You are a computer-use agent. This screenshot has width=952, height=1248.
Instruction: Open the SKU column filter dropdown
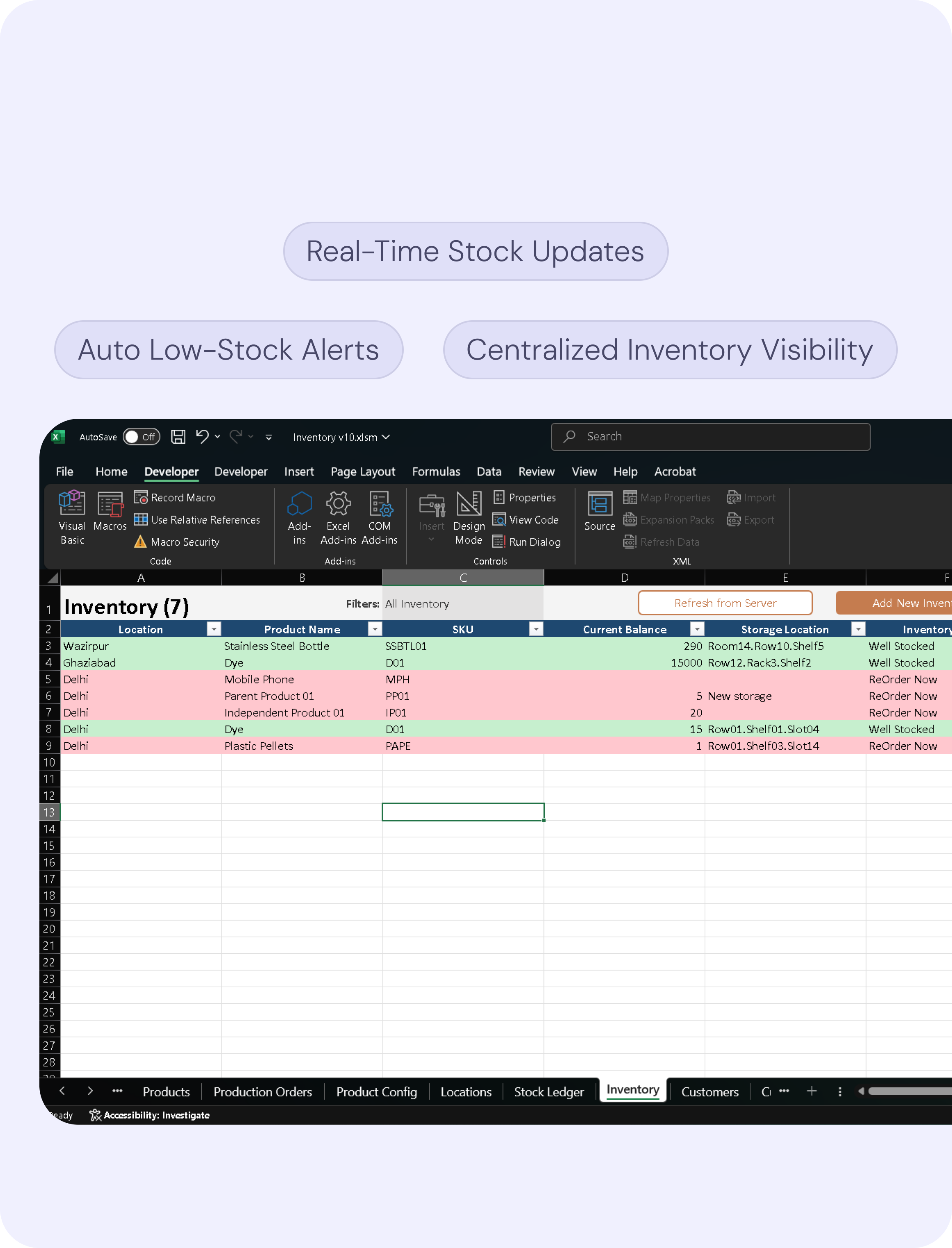(x=535, y=629)
